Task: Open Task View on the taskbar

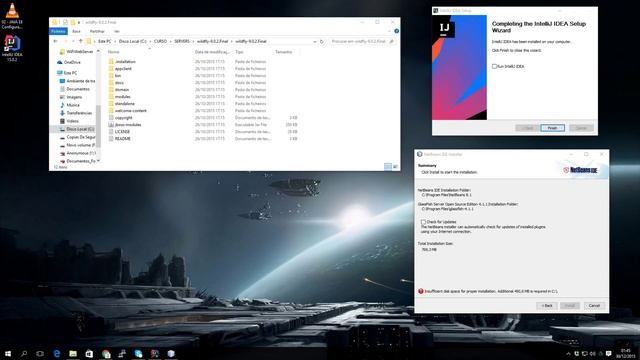Action: click(x=40, y=353)
